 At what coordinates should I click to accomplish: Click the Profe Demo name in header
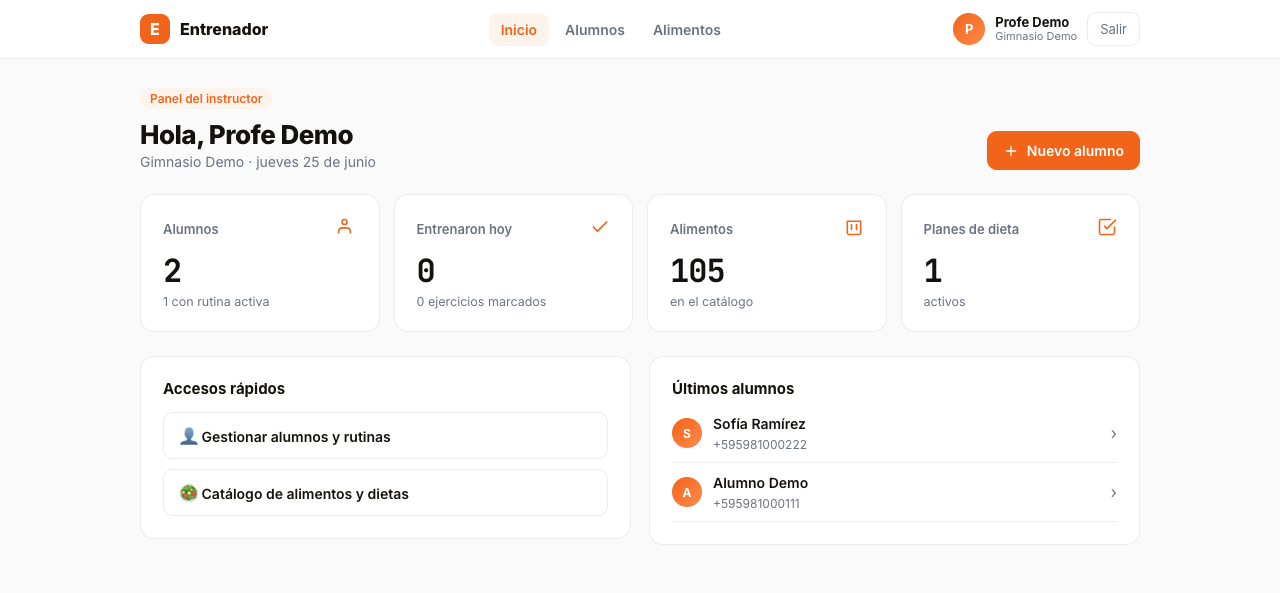tap(1032, 22)
